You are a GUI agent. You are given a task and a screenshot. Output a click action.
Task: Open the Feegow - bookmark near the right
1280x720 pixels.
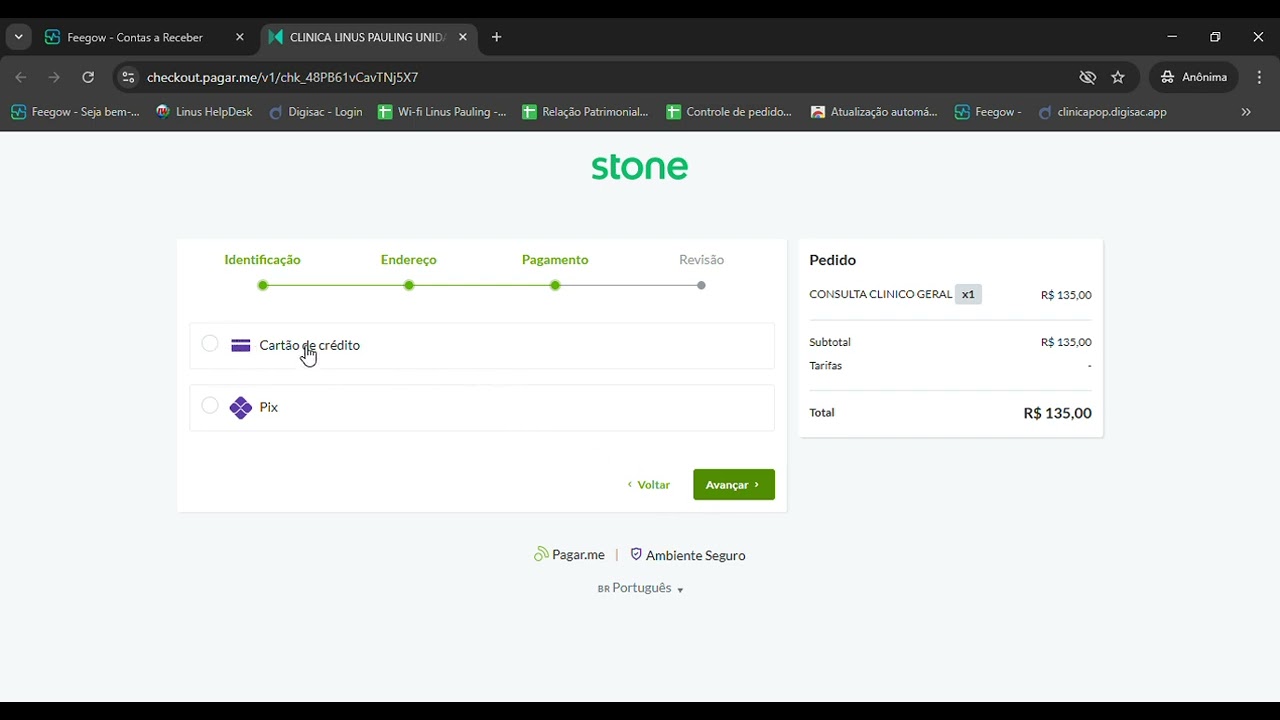(989, 112)
